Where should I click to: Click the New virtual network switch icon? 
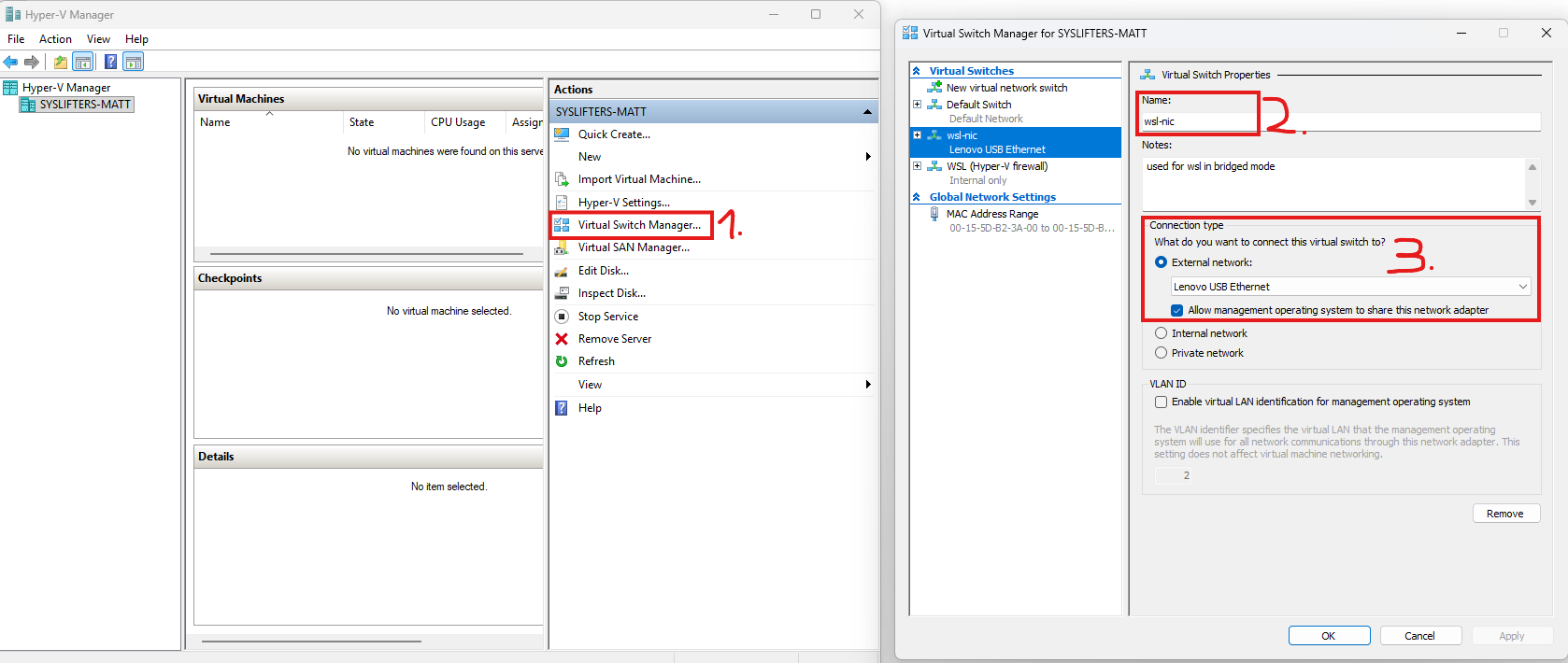(934, 88)
